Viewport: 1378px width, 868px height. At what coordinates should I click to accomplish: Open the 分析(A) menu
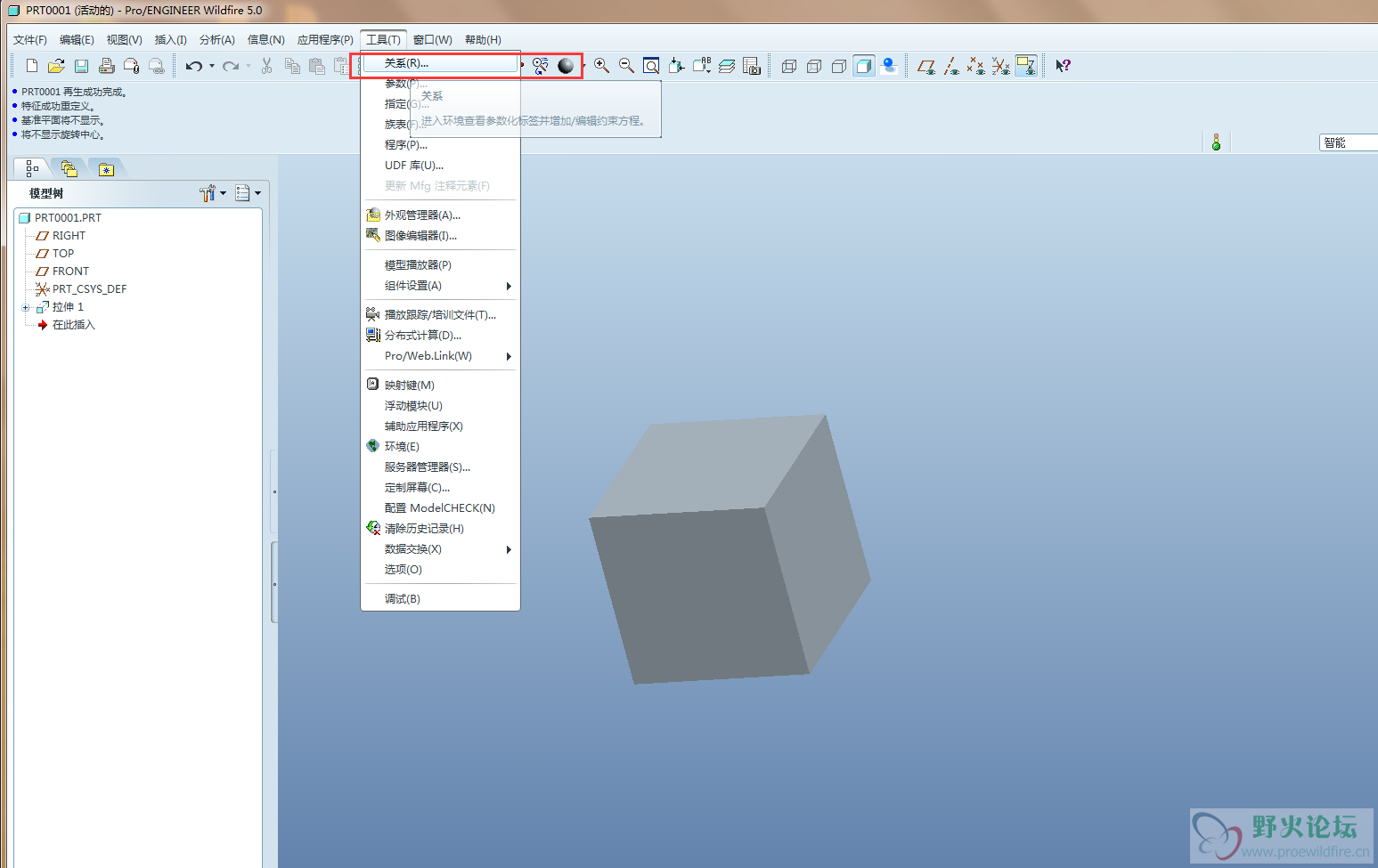217,40
